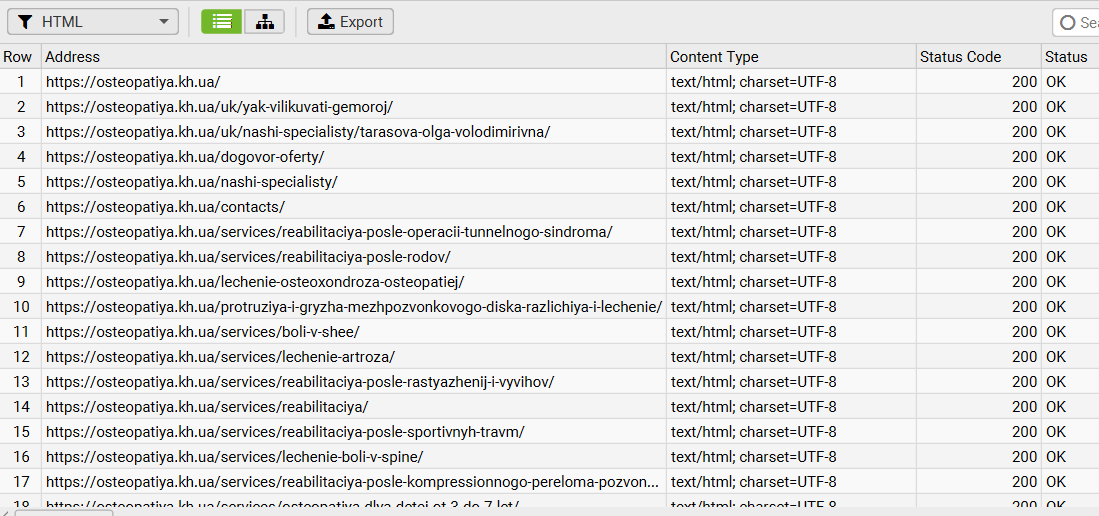
Task: Open the HTML filter dropdown
Action: click(x=93, y=22)
